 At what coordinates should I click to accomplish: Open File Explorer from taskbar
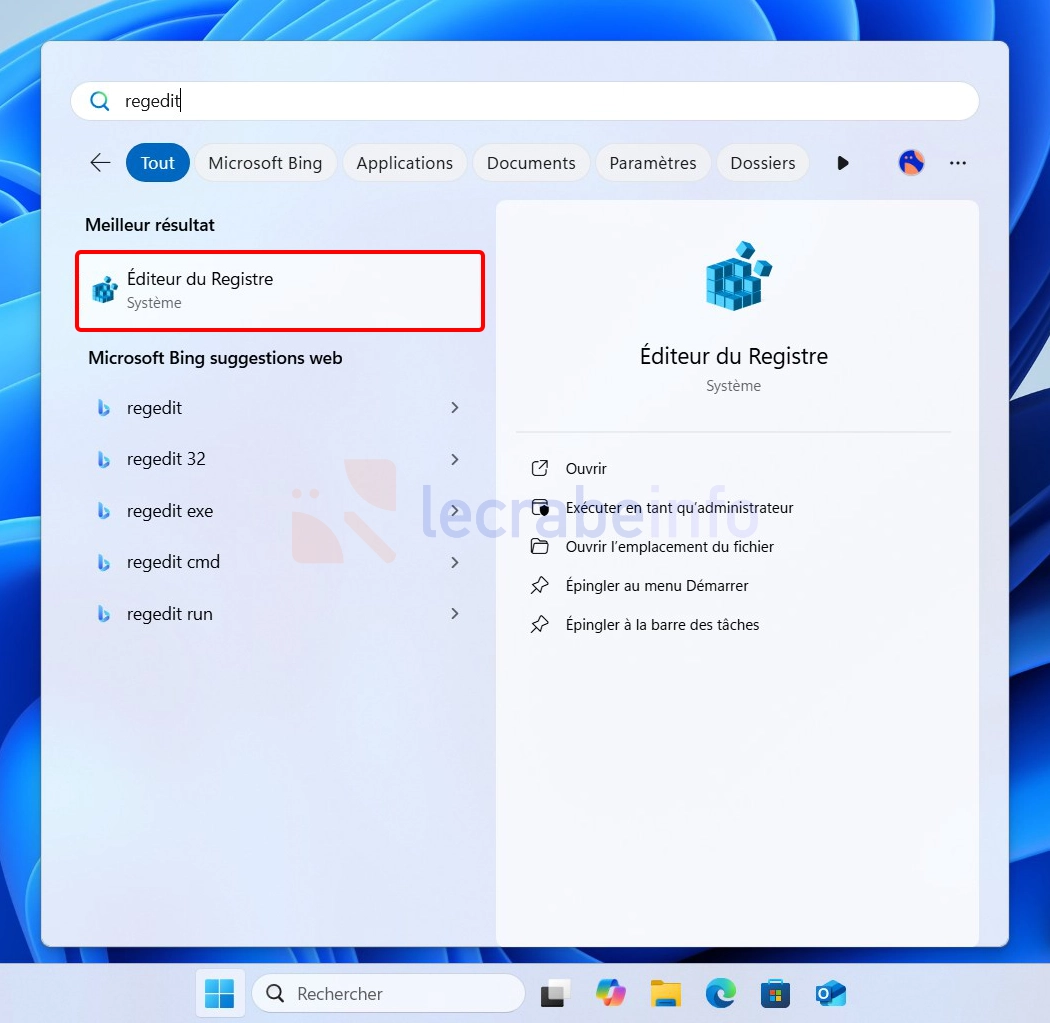[x=665, y=994]
